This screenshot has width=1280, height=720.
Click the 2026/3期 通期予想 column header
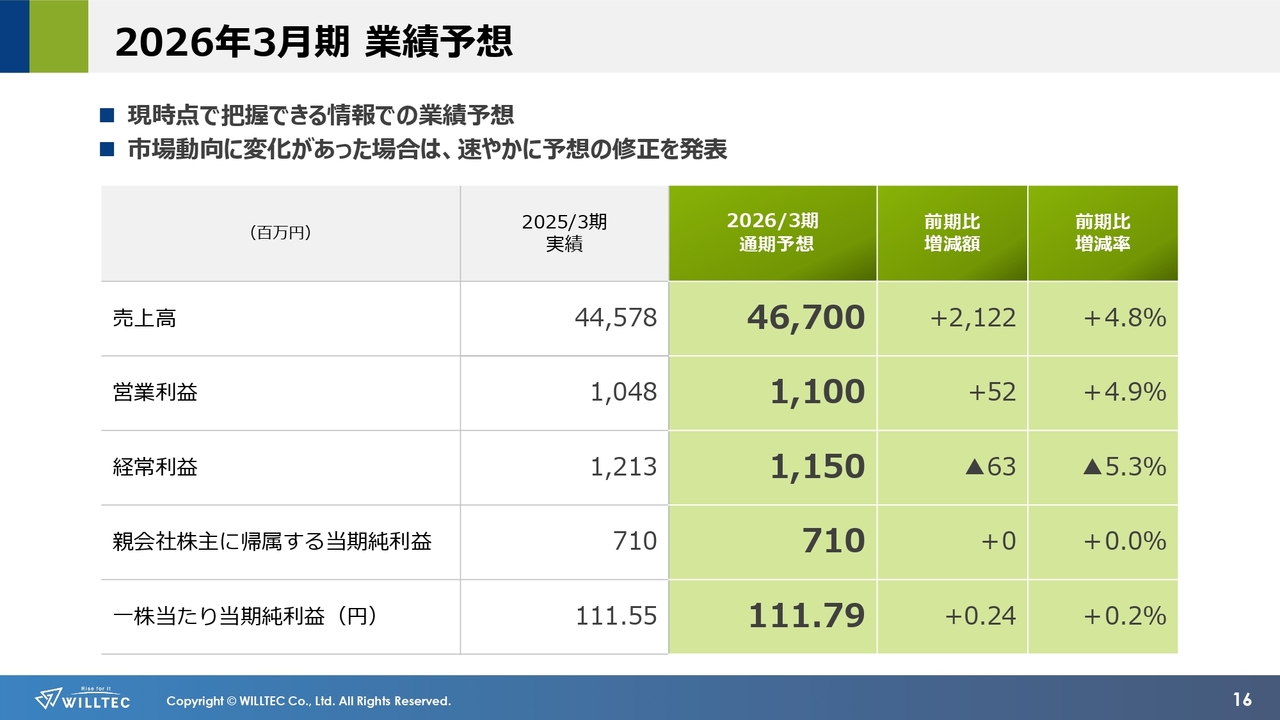775,232
